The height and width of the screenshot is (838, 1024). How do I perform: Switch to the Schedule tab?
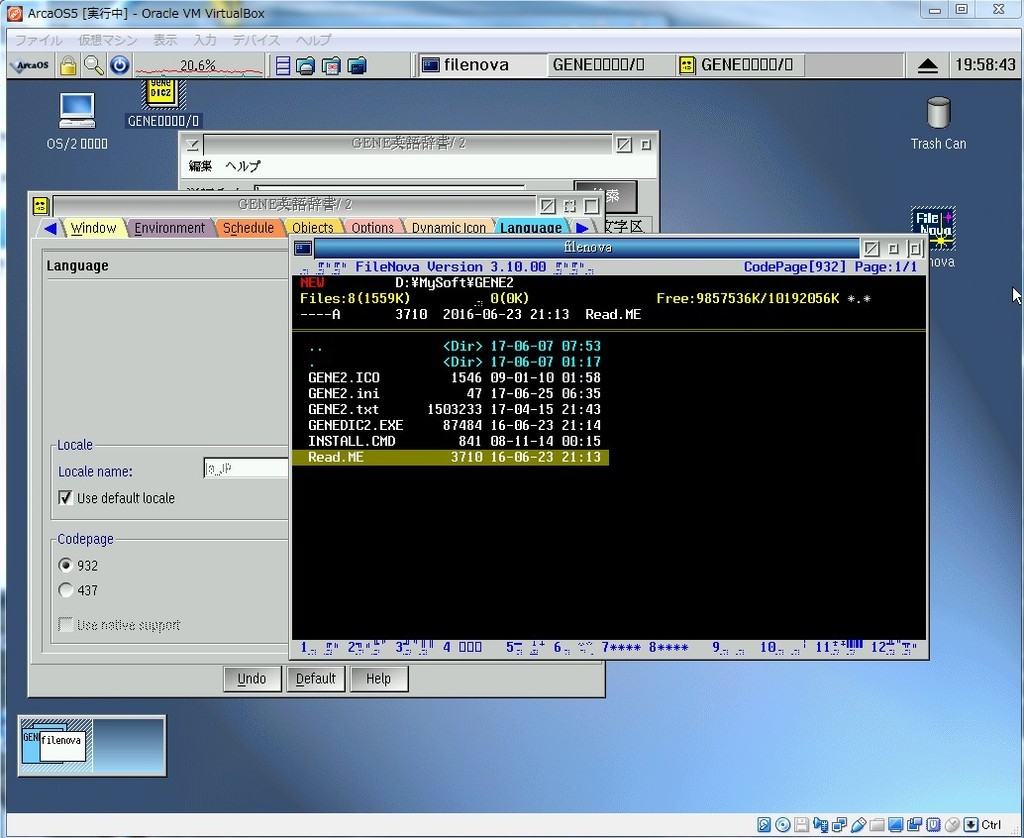[x=249, y=228]
